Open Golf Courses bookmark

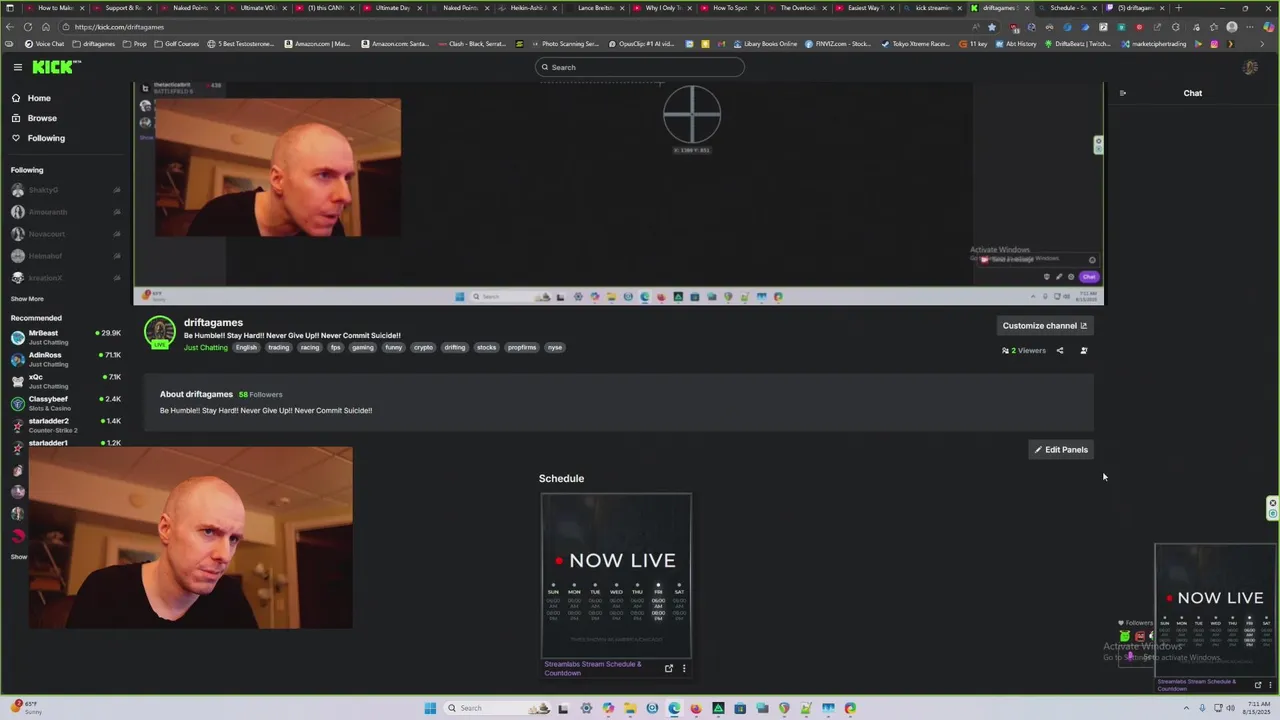pyautogui.click(x=175, y=44)
